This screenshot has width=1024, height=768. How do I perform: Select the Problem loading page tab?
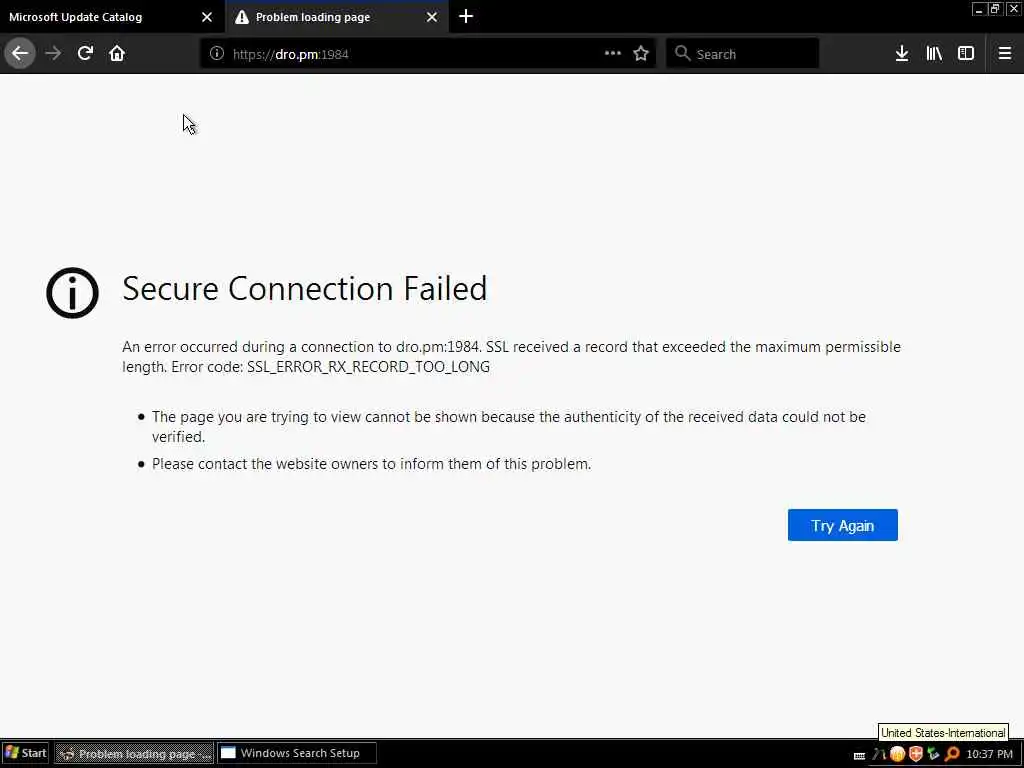(x=320, y=17)
